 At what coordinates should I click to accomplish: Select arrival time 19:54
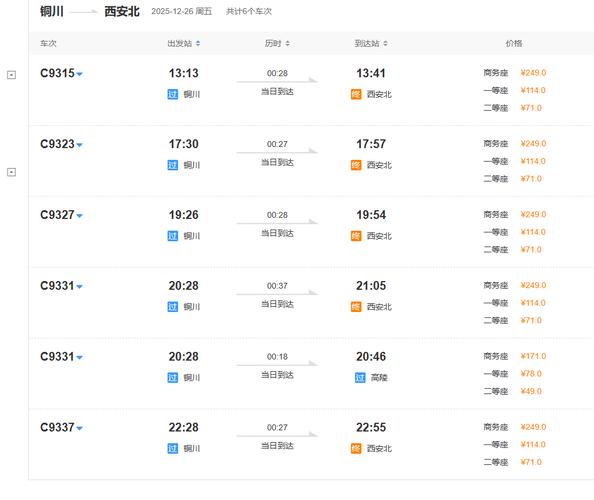coord(371,215)
